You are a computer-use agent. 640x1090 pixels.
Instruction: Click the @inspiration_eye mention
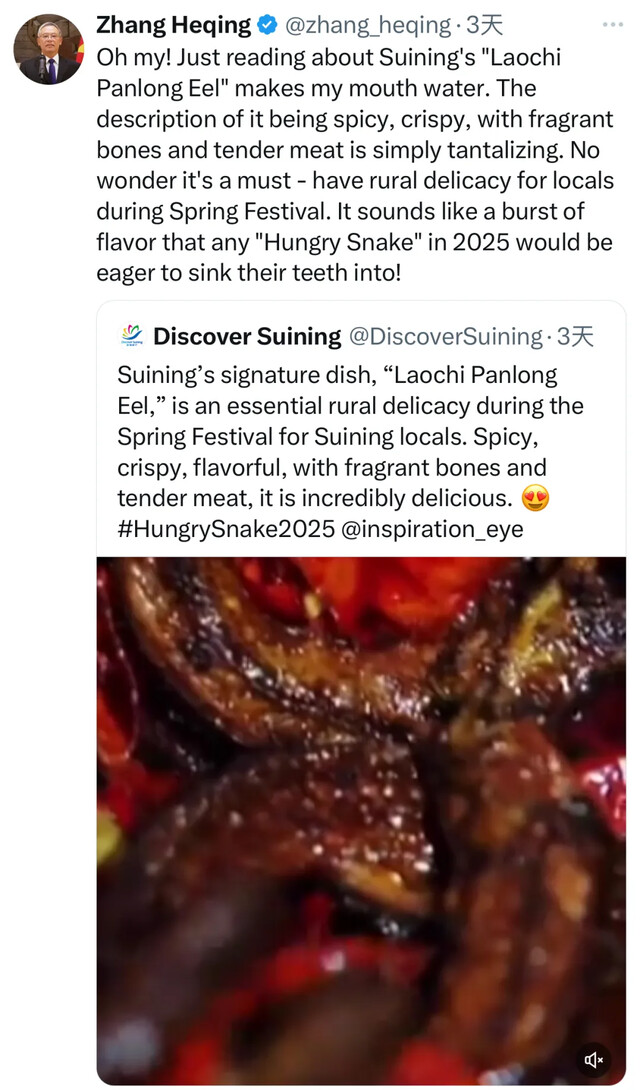pos(432,529)
